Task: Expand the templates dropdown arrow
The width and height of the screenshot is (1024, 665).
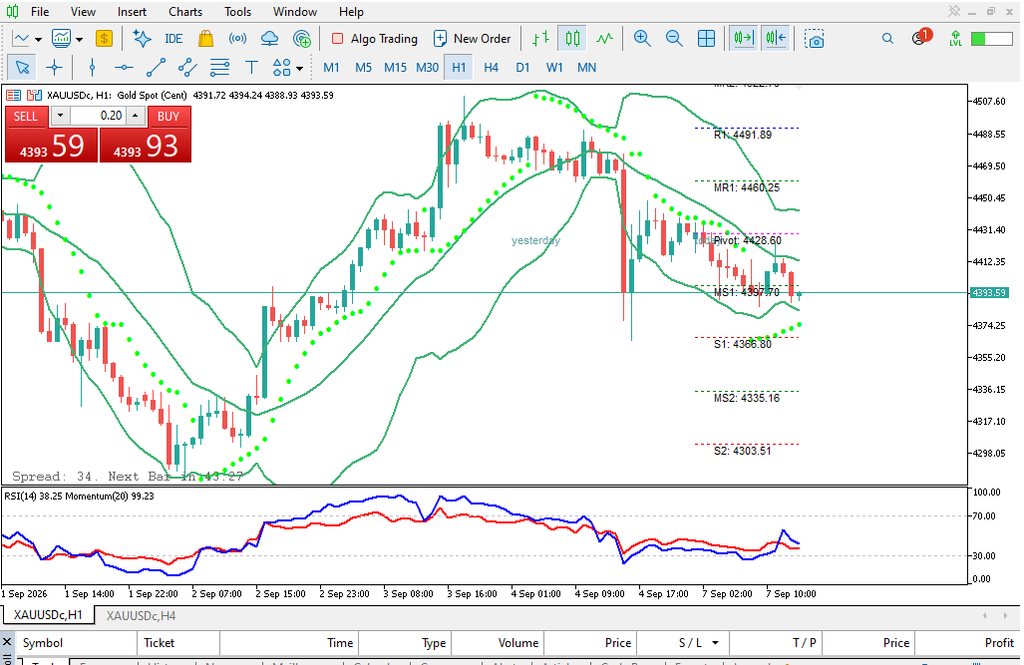Action: (80, 39)
